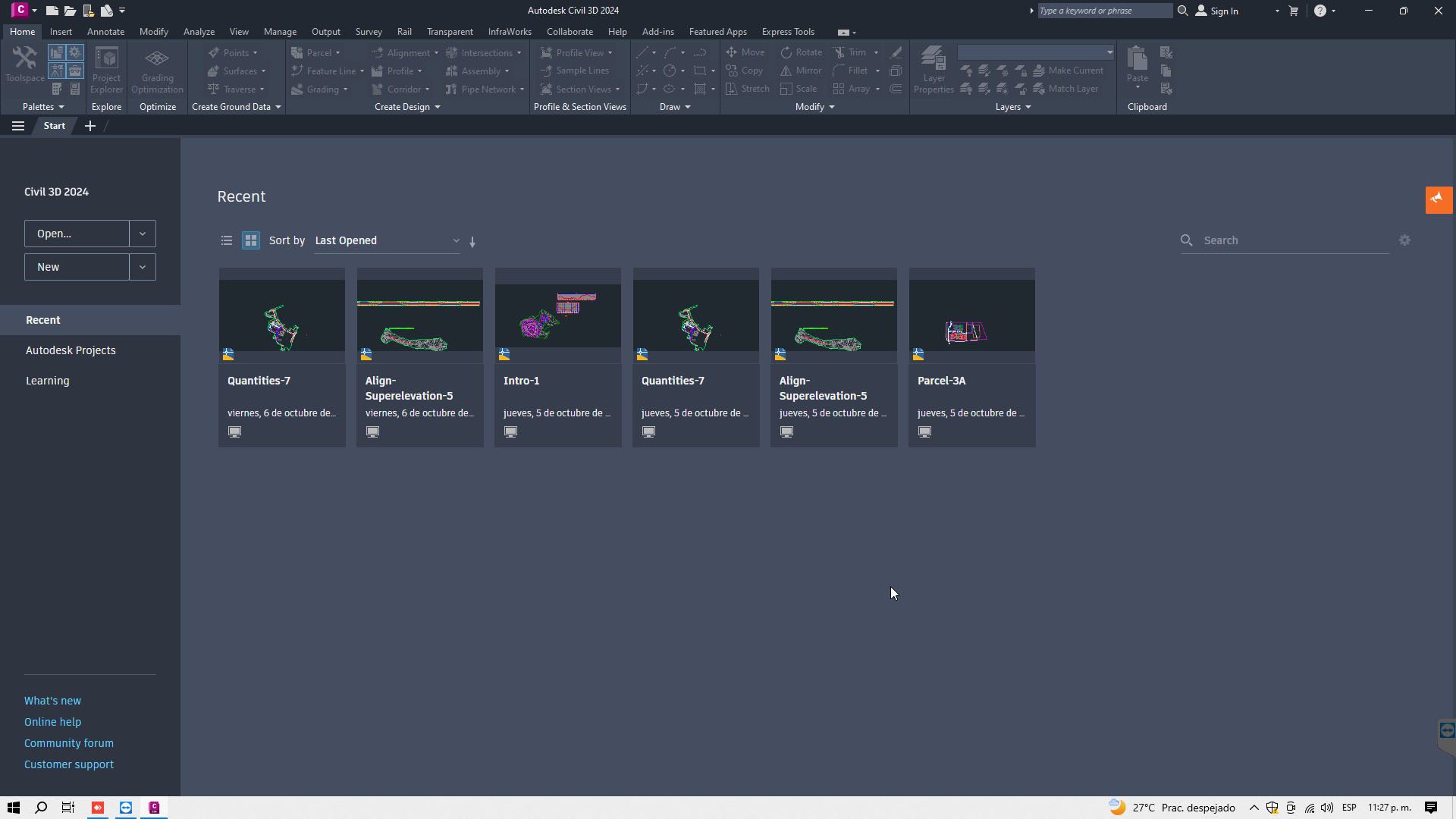
Task: Open the Analyze ribbon tab
Action: (x=199, y=32)
